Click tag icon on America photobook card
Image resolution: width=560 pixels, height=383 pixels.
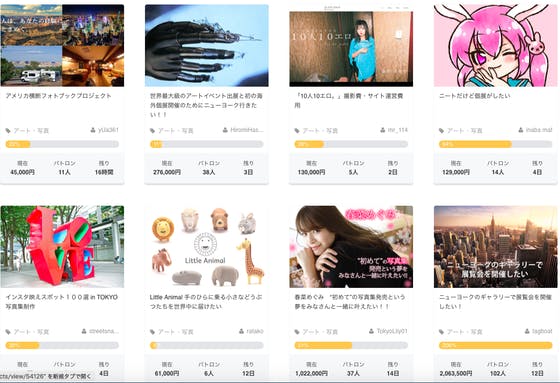point(8,131)
